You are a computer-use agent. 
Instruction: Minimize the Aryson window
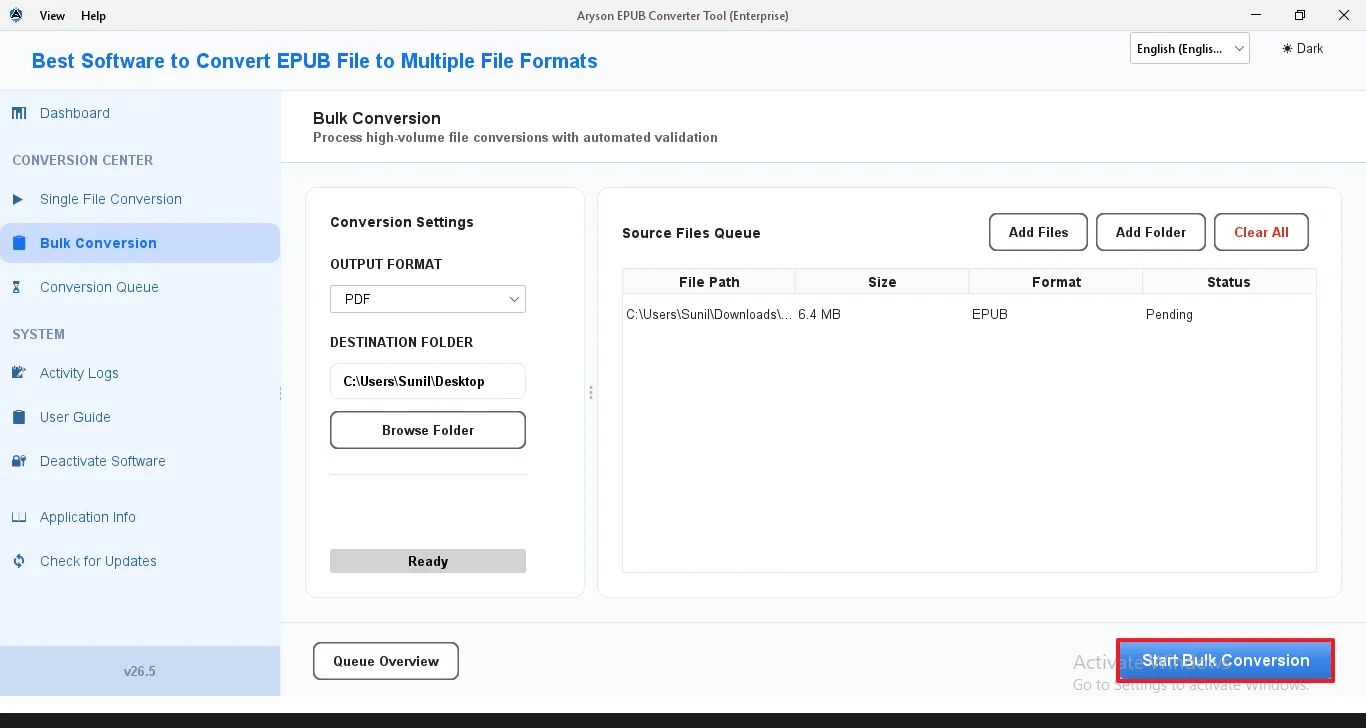click(x=1254, y=15)
